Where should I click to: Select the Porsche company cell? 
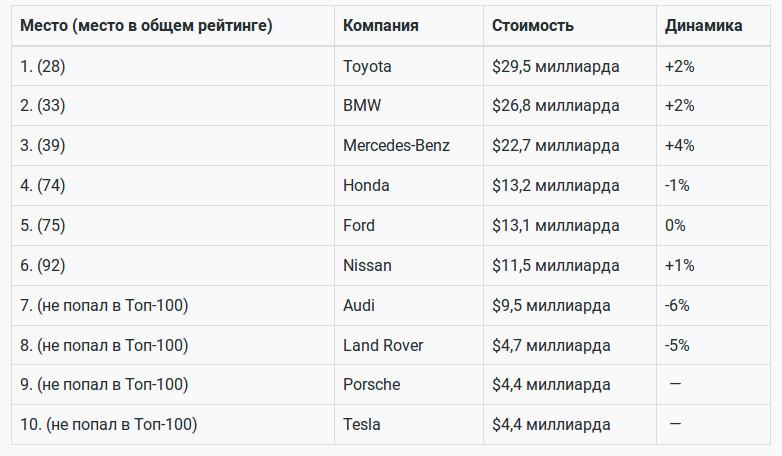point(371,384)
